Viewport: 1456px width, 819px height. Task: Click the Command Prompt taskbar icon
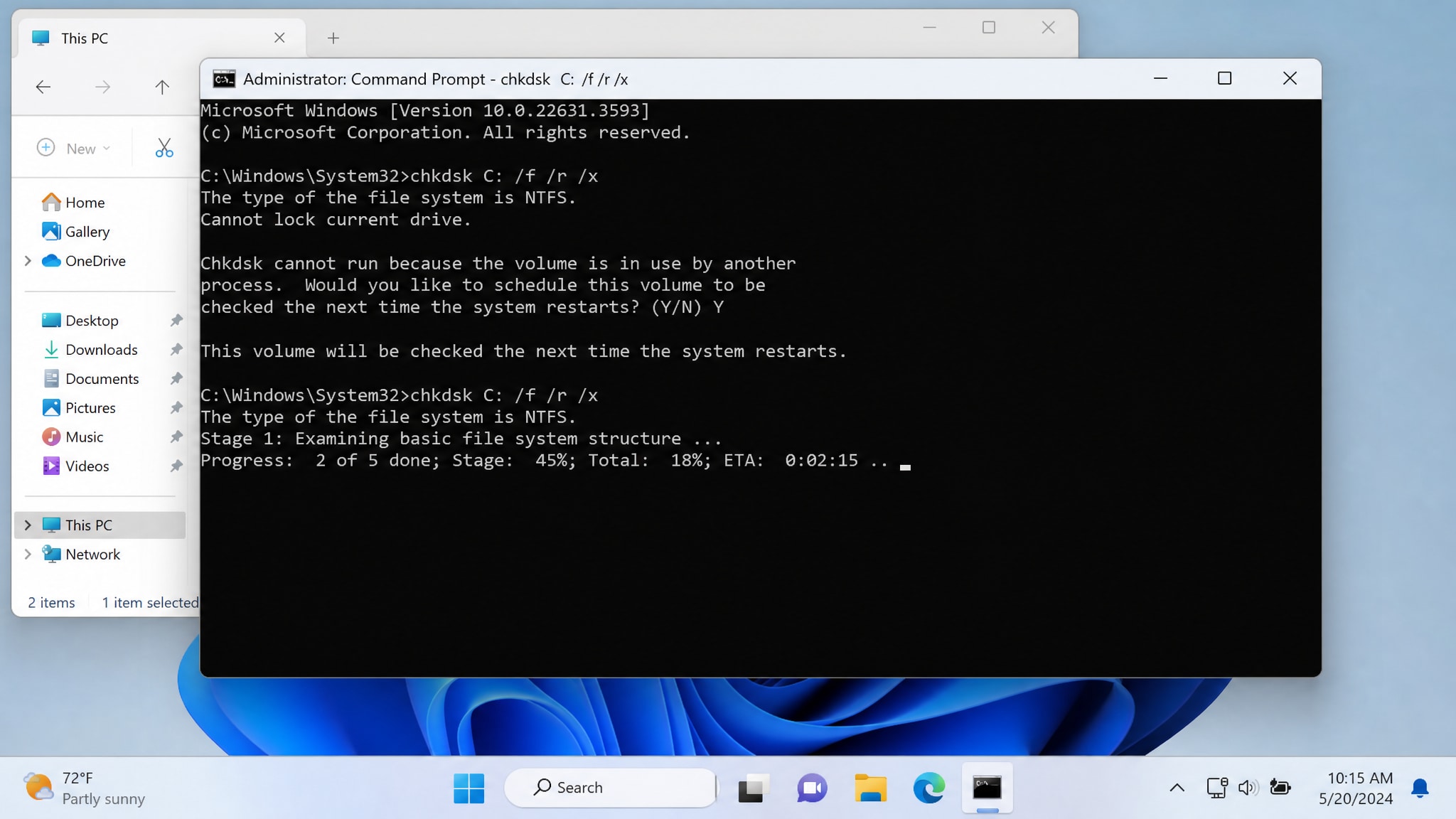tap(987, 788)
